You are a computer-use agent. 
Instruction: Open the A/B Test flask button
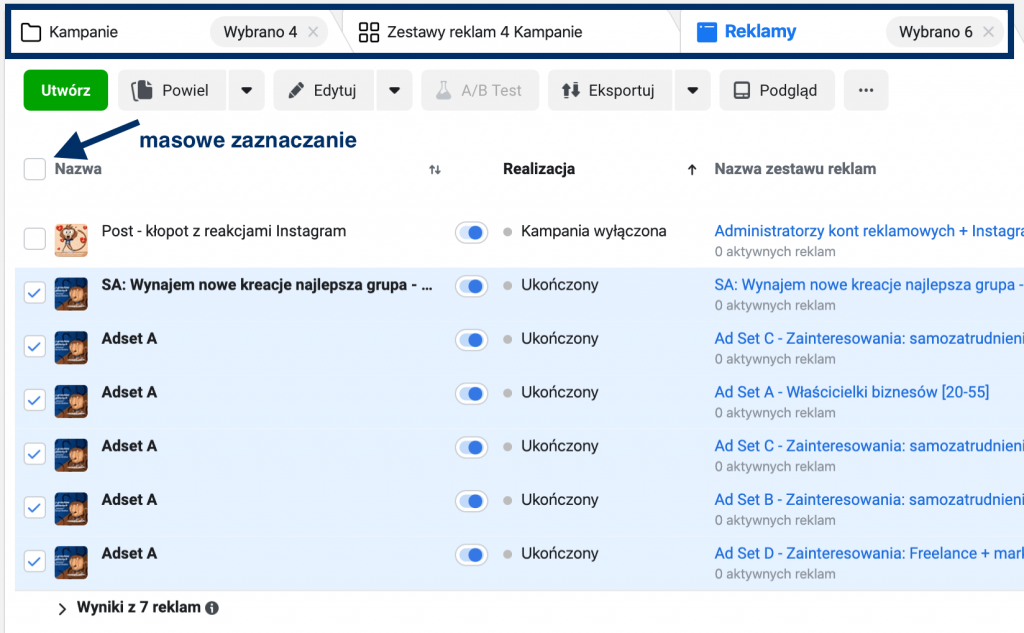coord(479,90)
